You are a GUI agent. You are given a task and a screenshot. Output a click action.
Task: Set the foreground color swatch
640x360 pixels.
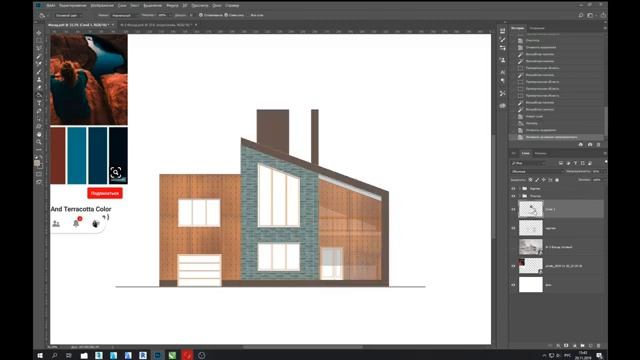click(x=37, y=163)
